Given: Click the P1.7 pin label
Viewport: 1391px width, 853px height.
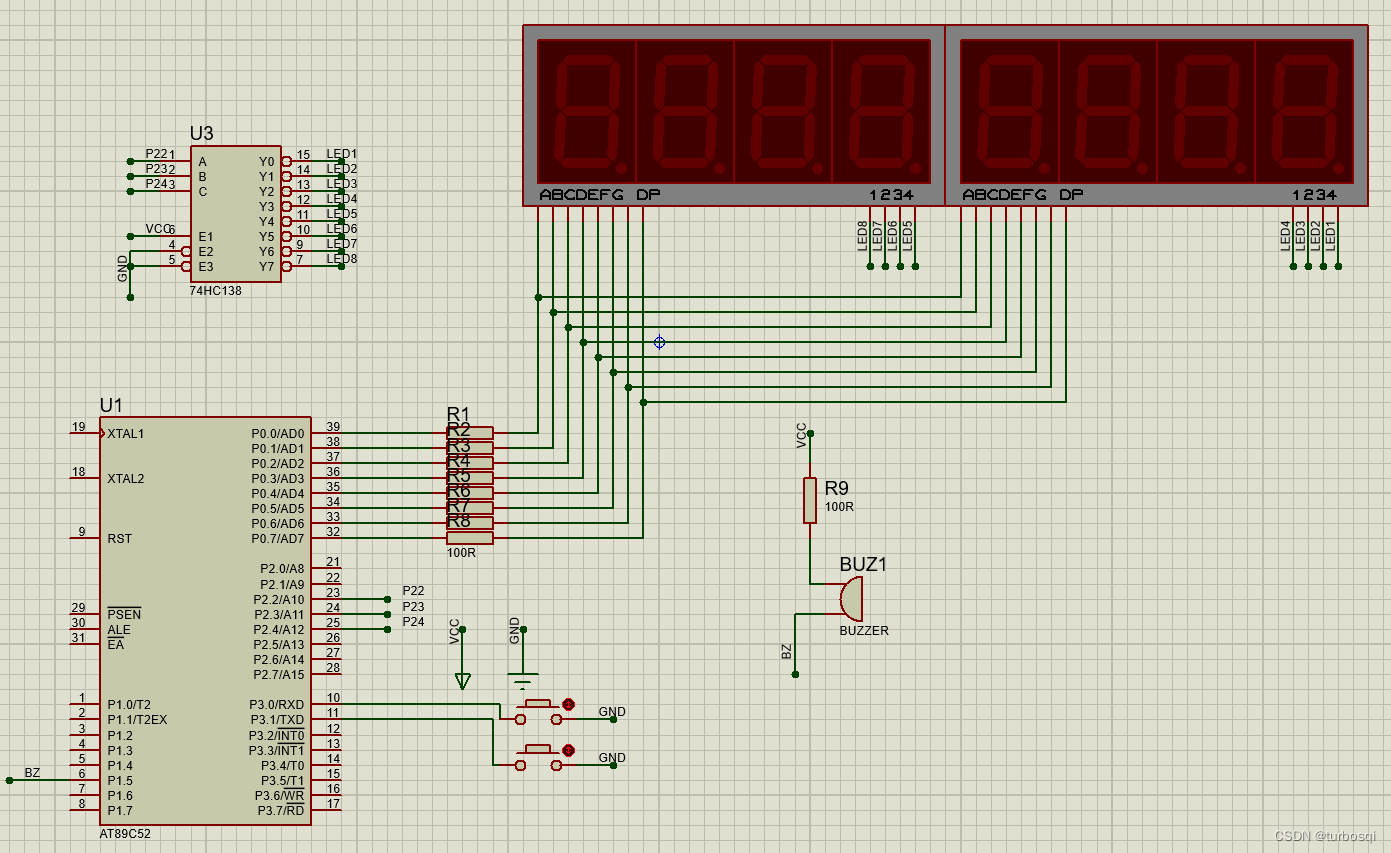Looking at the screenshot, I should [x=119, y=811].
